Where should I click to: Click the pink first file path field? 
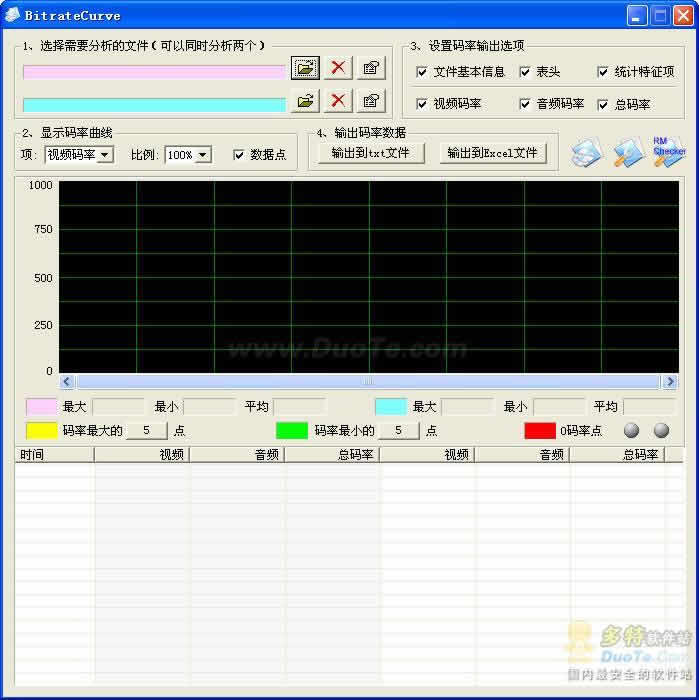pos(154,72)
